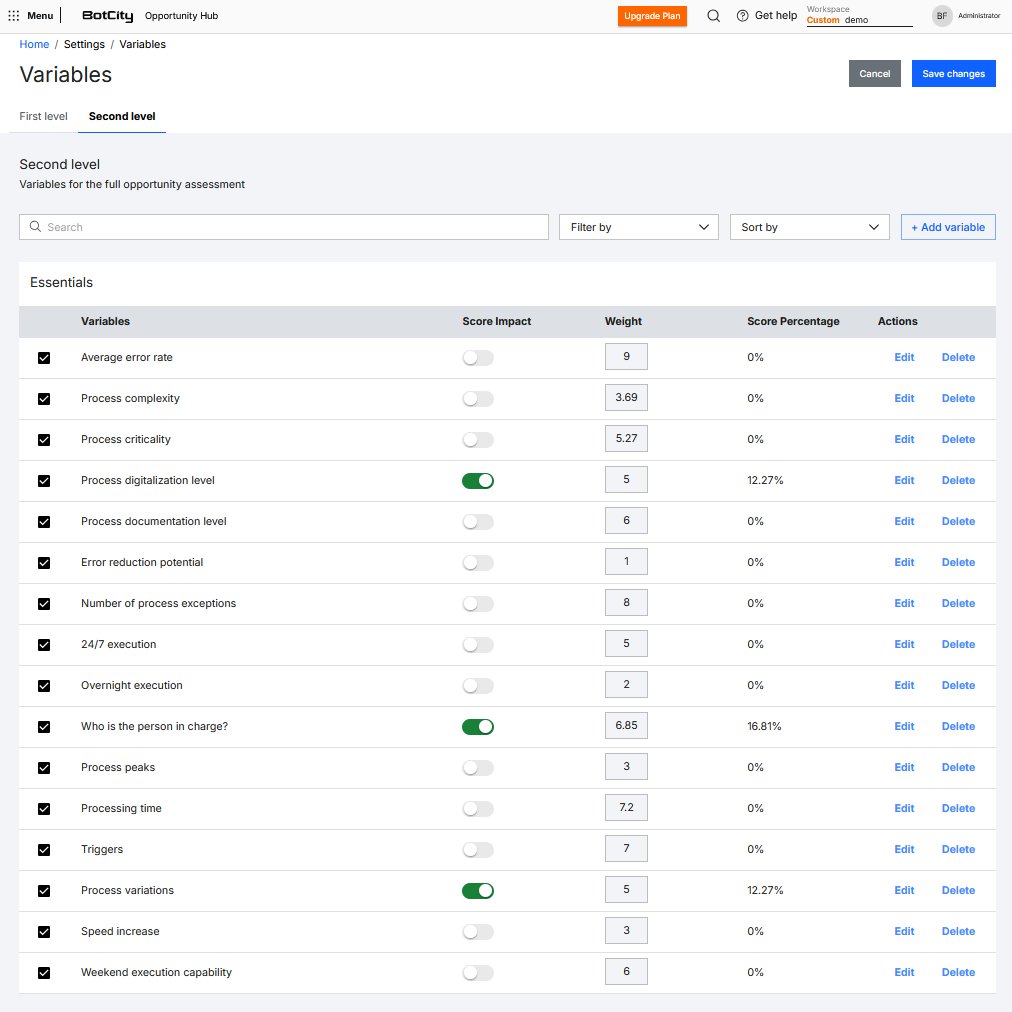Open the Sort by dropdown
Image resolution: width=1012 pixels, height=1012 pixels.
(809, 227)
